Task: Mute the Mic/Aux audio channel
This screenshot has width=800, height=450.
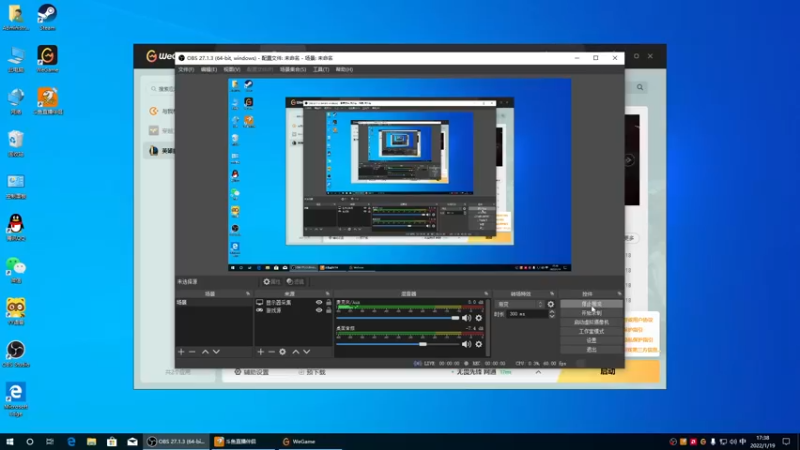Action: point(466,318)
